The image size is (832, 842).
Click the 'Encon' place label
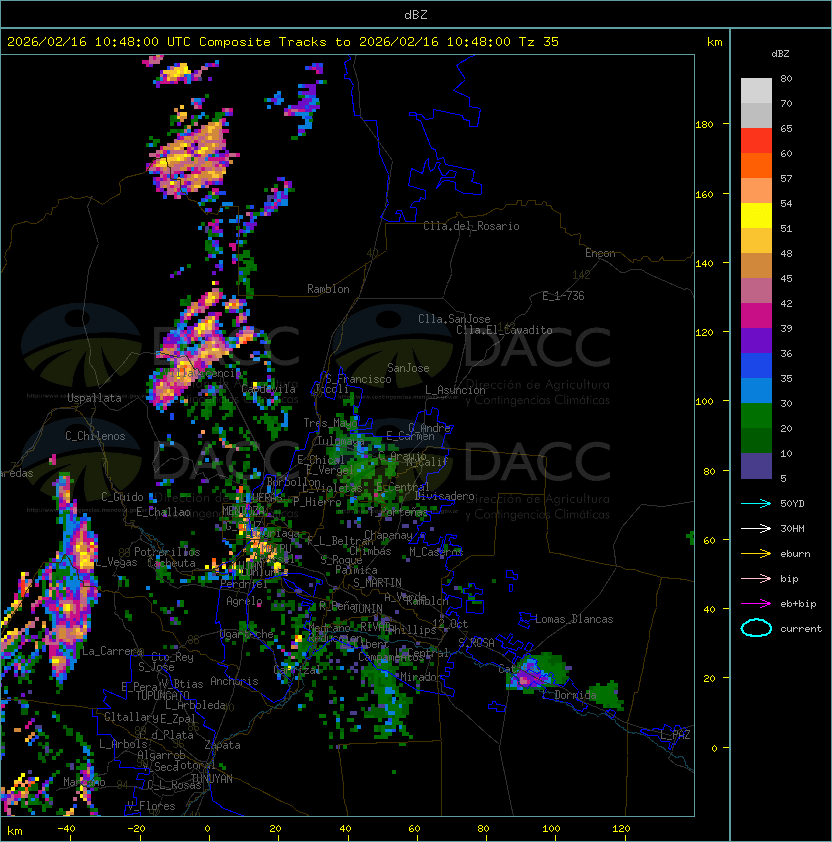click(x=600, y=253)
